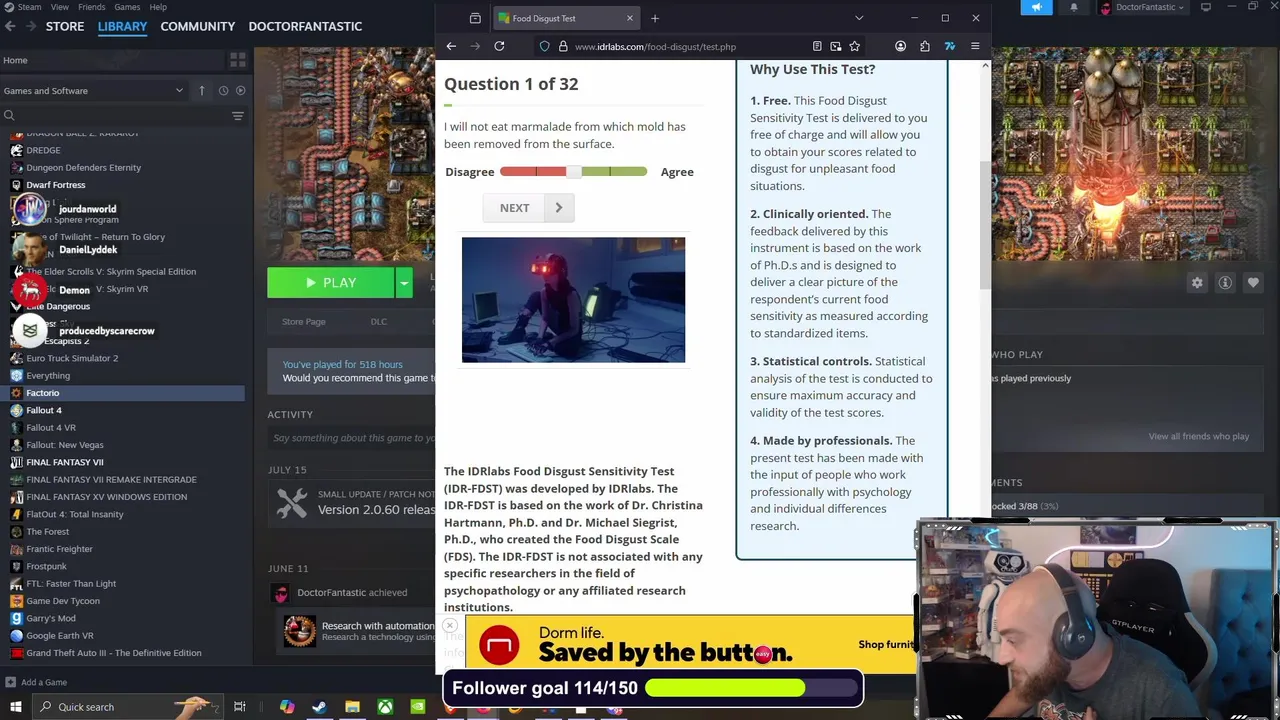1280x720 pixels.
Task: Open the library collections grid view icon
Action: pos(237,60)
